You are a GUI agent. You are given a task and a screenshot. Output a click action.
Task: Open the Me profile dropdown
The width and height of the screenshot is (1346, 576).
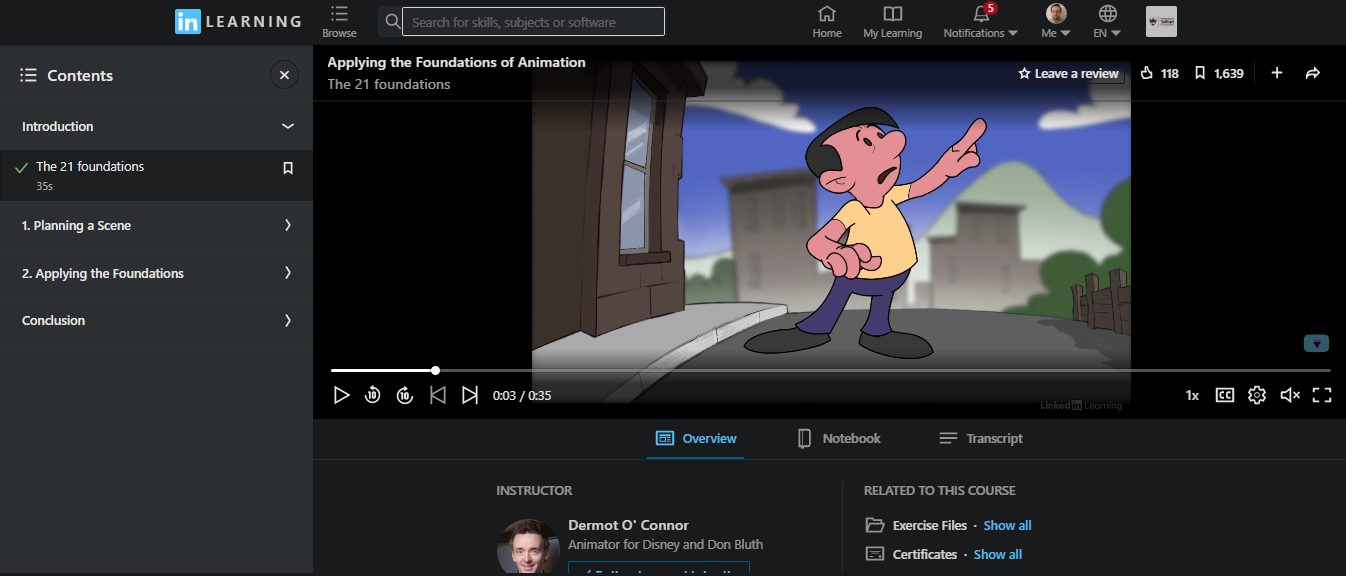pyautogui.click(x=1056, y=21)
